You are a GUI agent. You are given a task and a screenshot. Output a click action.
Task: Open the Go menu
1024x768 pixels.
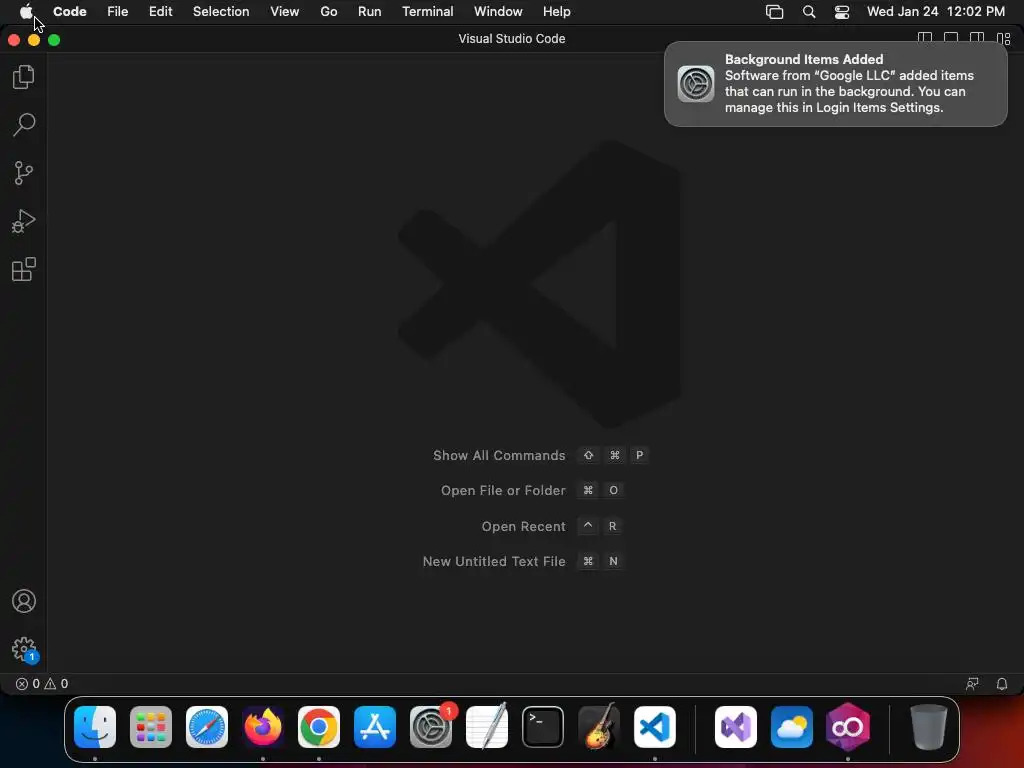[x=328, y=12]
